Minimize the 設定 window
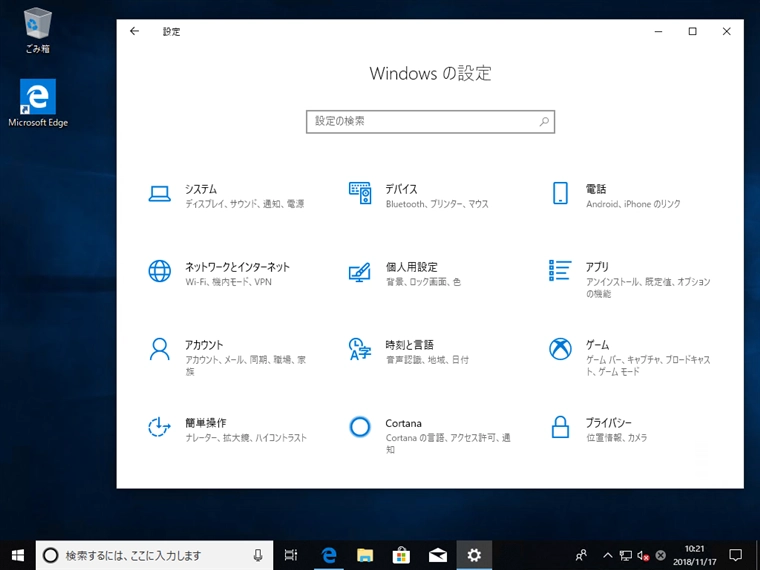This screenshot has height=570, width=760. point(658,32)
